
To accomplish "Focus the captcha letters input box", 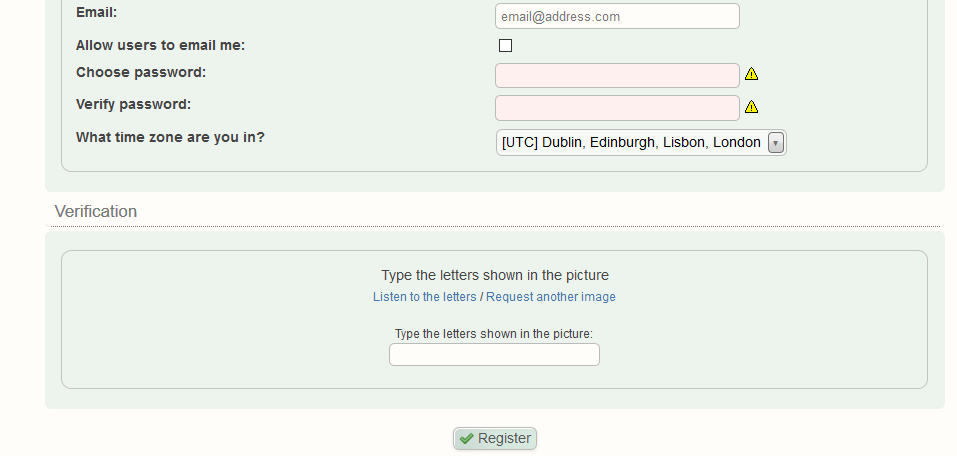I will 494,355.
